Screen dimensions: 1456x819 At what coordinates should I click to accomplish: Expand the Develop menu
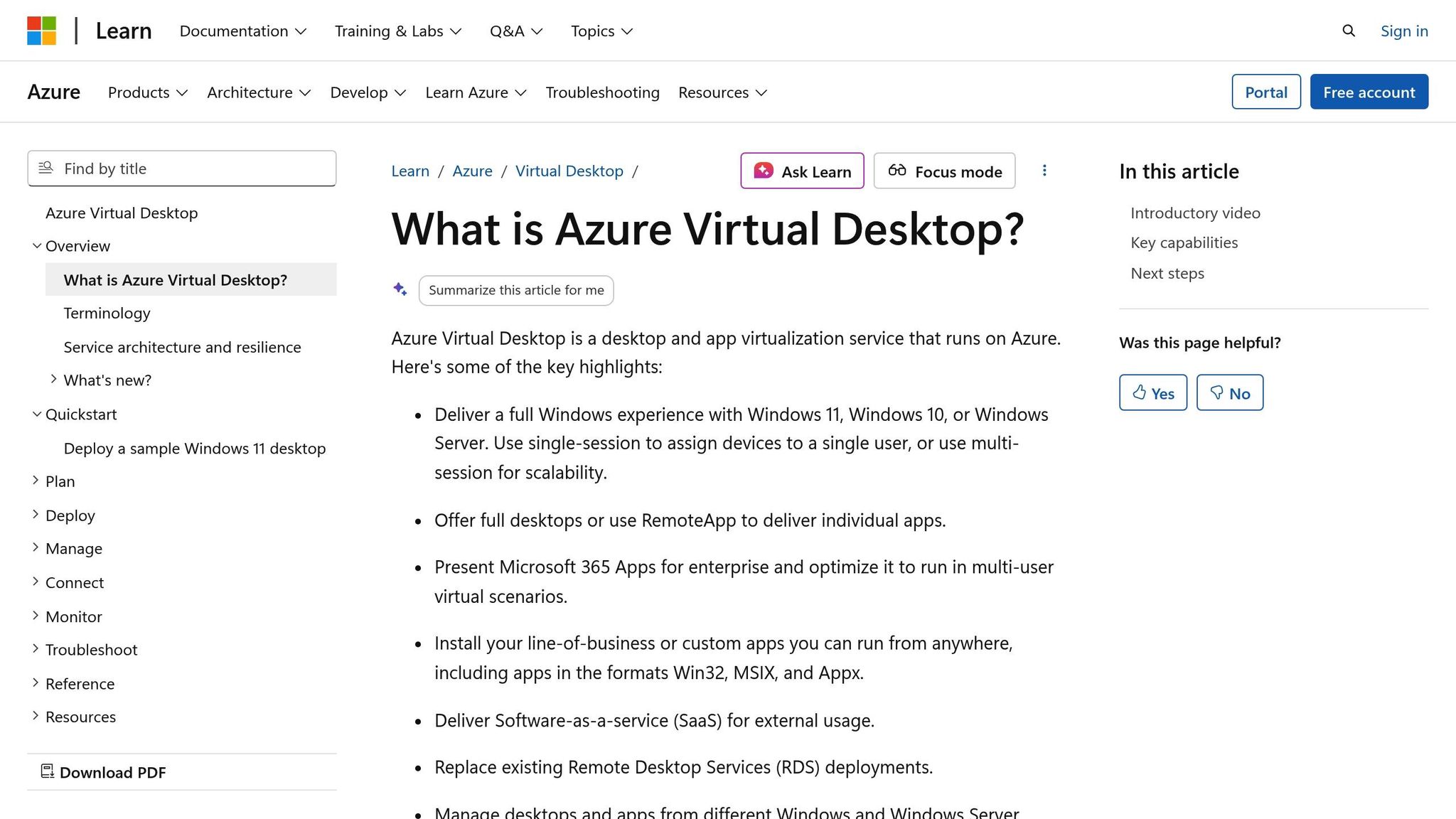[x=368, y=92]
